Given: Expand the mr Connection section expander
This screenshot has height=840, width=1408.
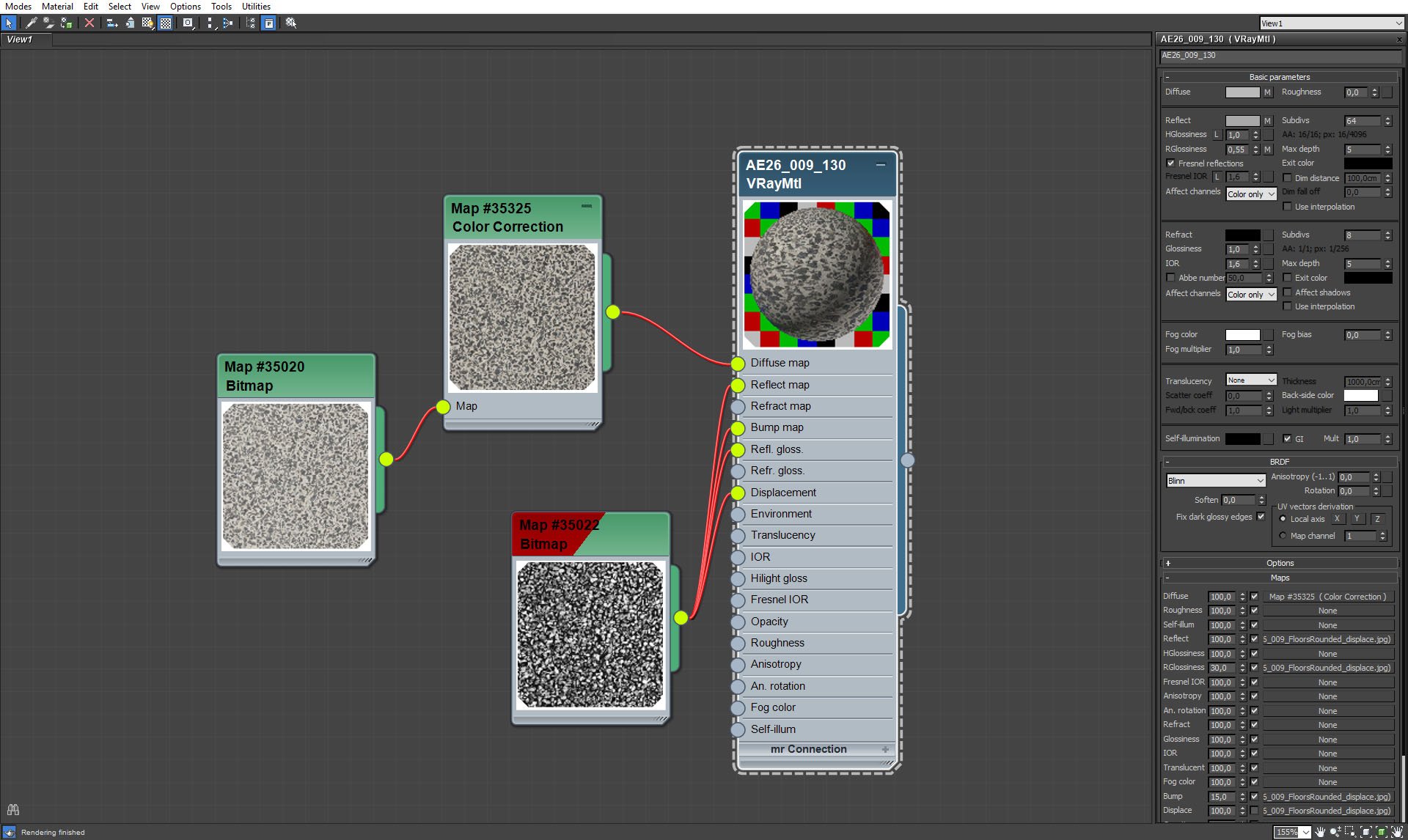Looking at the screenshot, I should tap(884, 749).
